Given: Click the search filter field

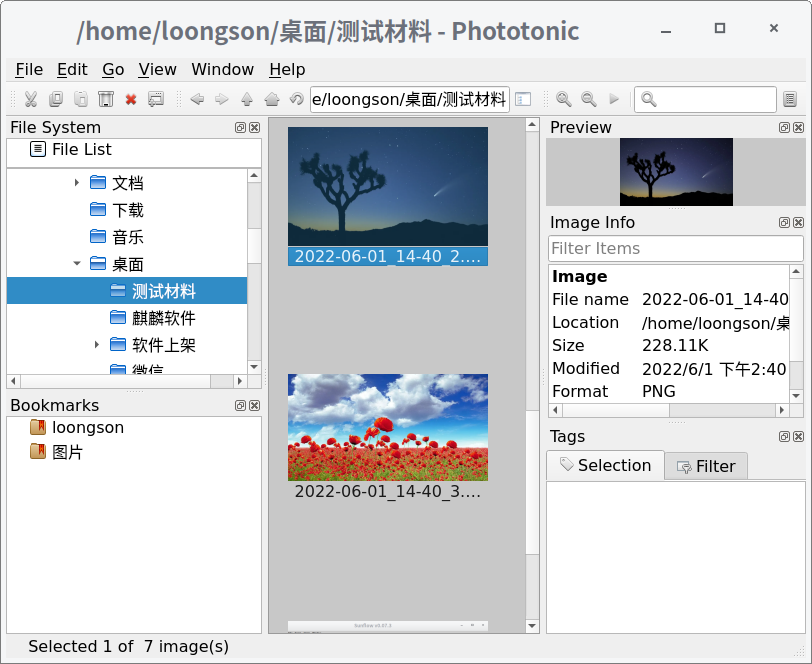Looking at the screenshot, I should click(x=705, y=99).
